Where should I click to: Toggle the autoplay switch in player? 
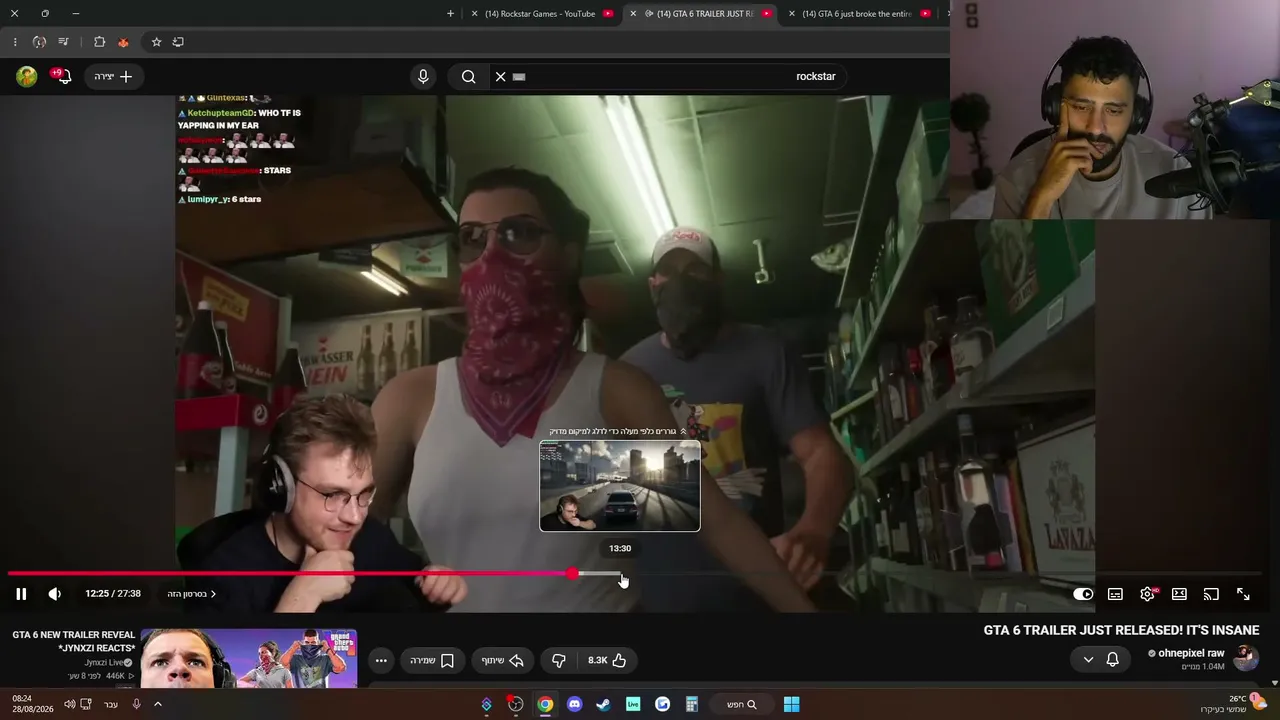(1083, 594)
